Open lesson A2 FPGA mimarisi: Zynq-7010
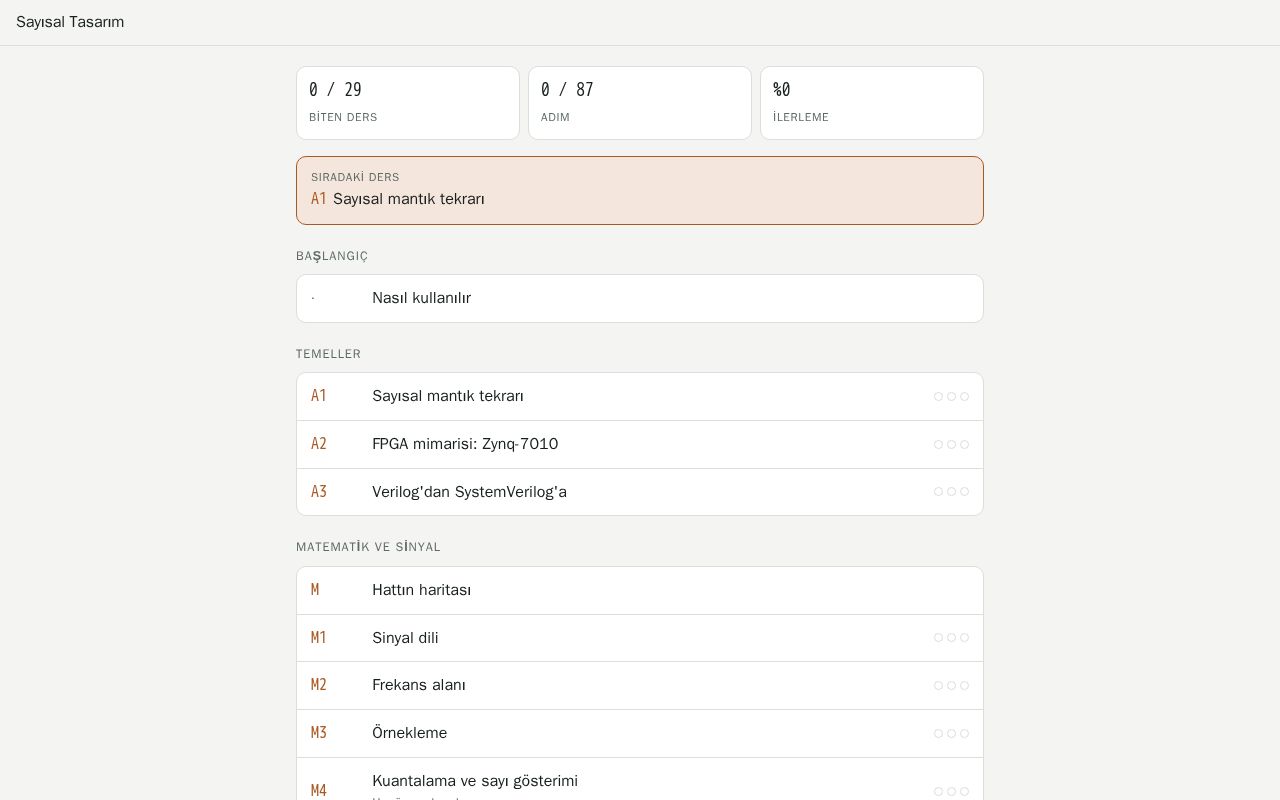This screenshot has width=1280, height=800. [640, 444]
